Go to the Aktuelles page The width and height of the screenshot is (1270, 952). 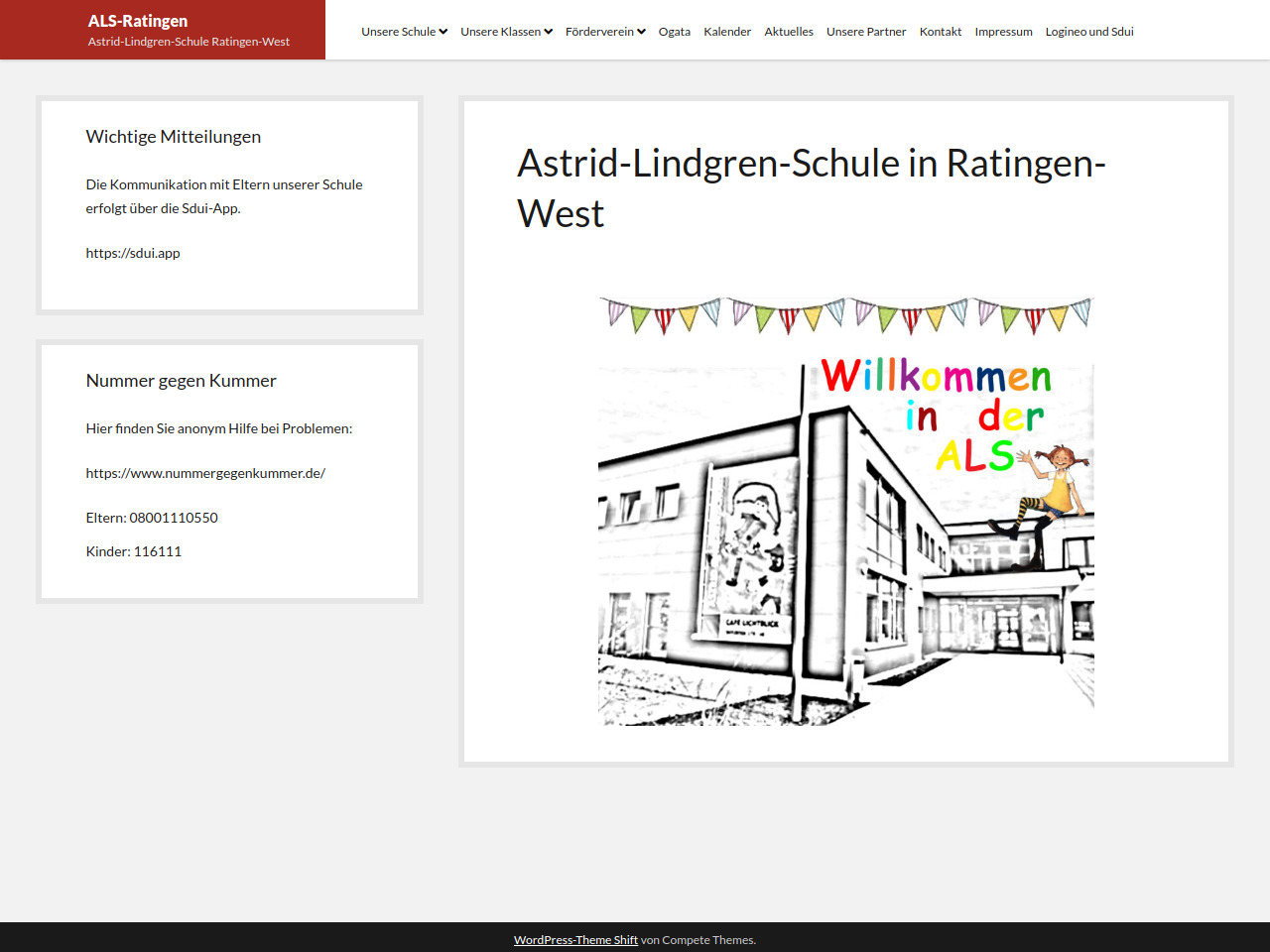click(x=789, y=32)
